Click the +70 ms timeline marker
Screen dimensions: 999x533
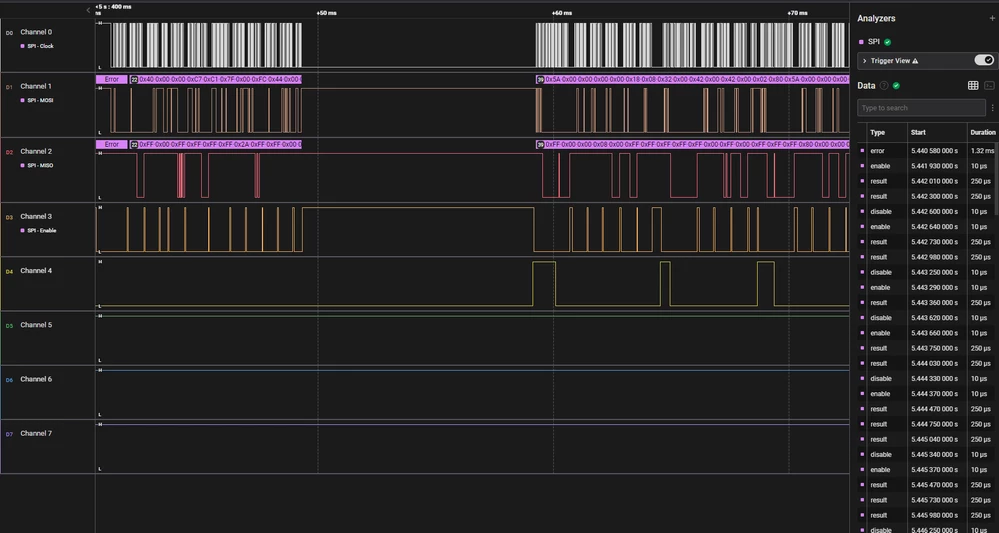coord(797,13)
